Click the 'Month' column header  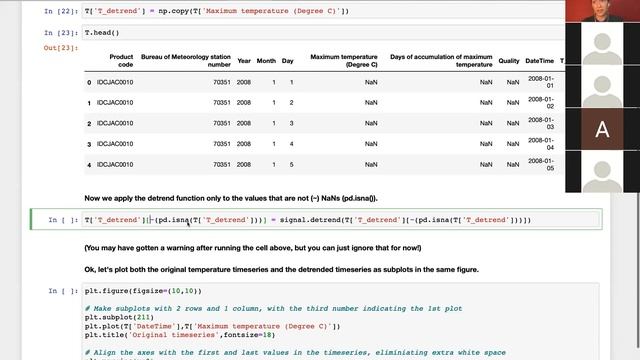pos(266,61)
